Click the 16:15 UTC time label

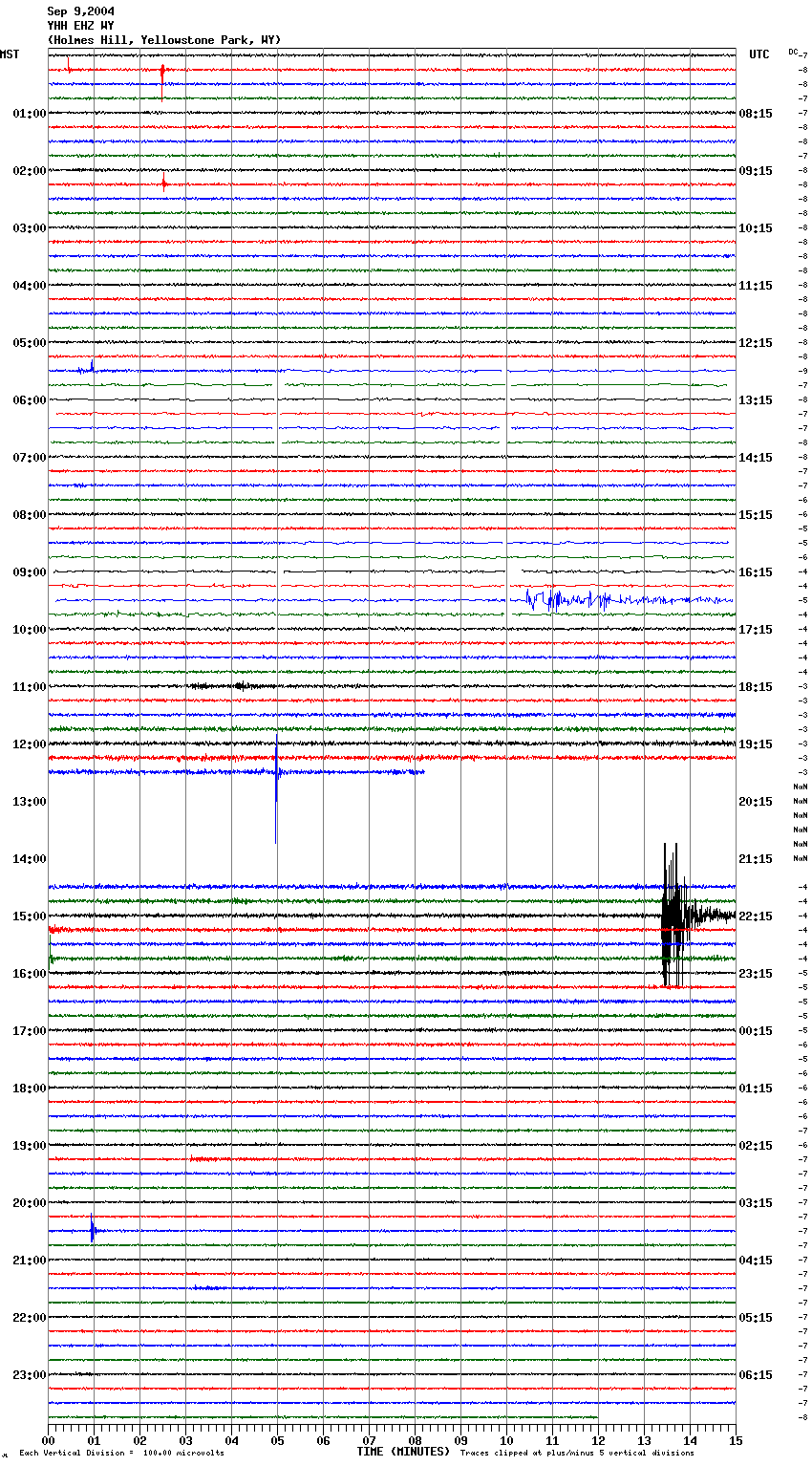tap(756, 572)
